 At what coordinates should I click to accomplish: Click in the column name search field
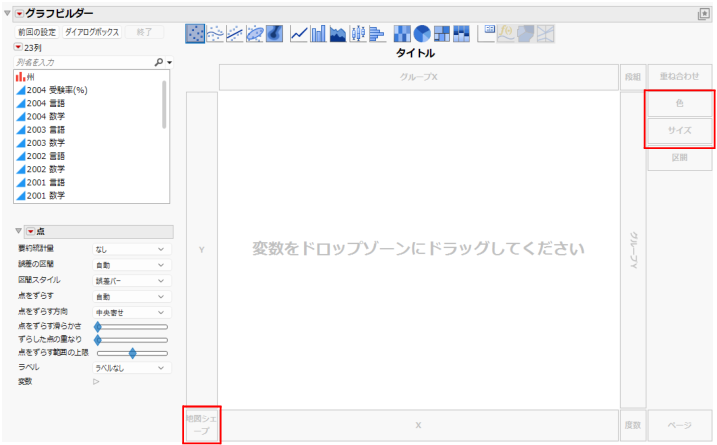point(85,62)
